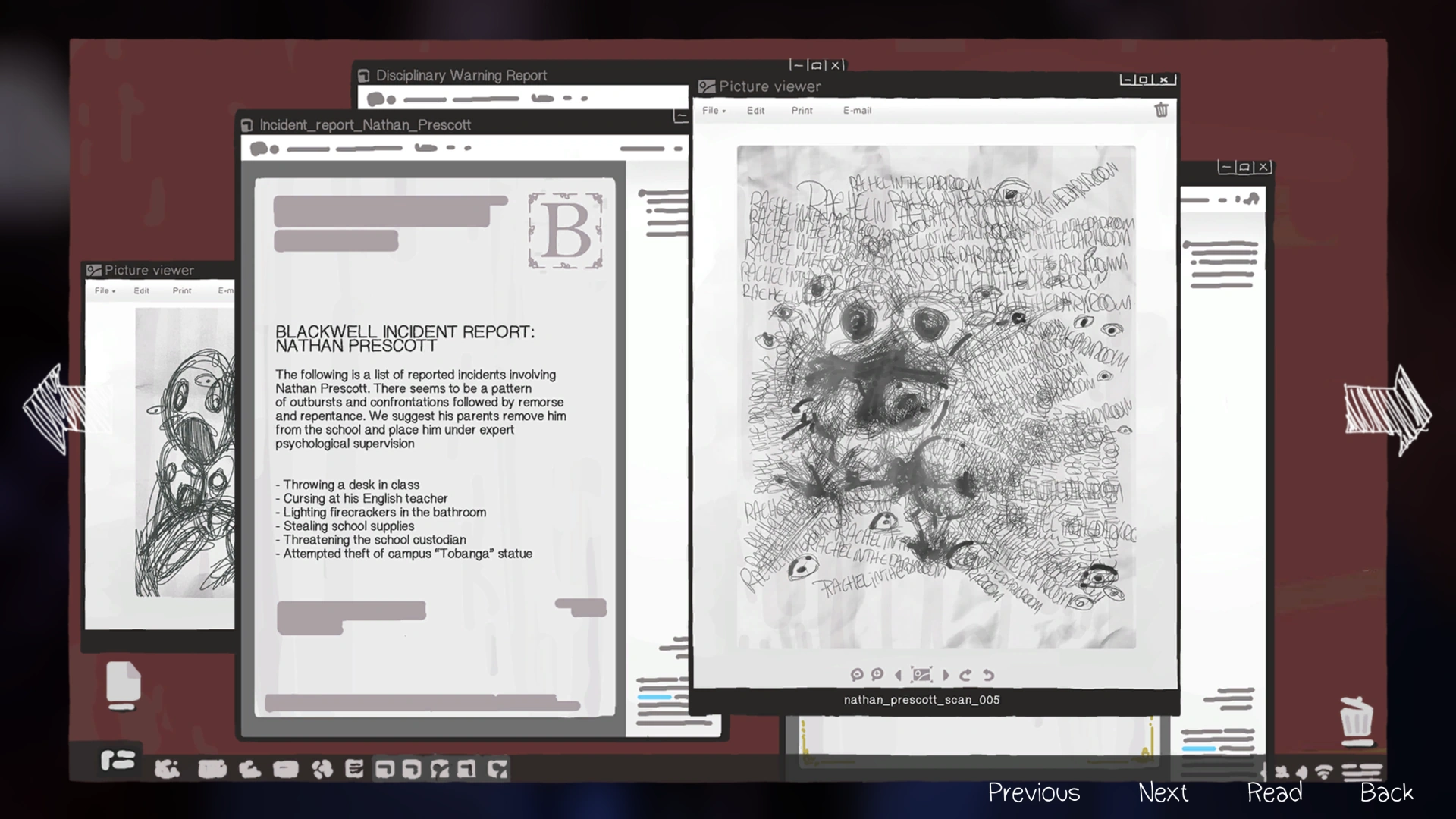Open Print menu in Picture viewer
Viewport: 1456px width, 819px height.
(802, 111)
